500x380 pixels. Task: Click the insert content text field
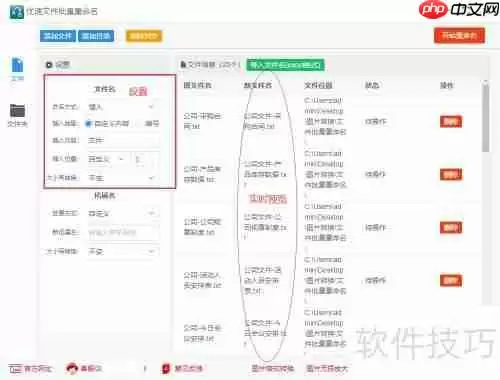[x=122, y=141]
